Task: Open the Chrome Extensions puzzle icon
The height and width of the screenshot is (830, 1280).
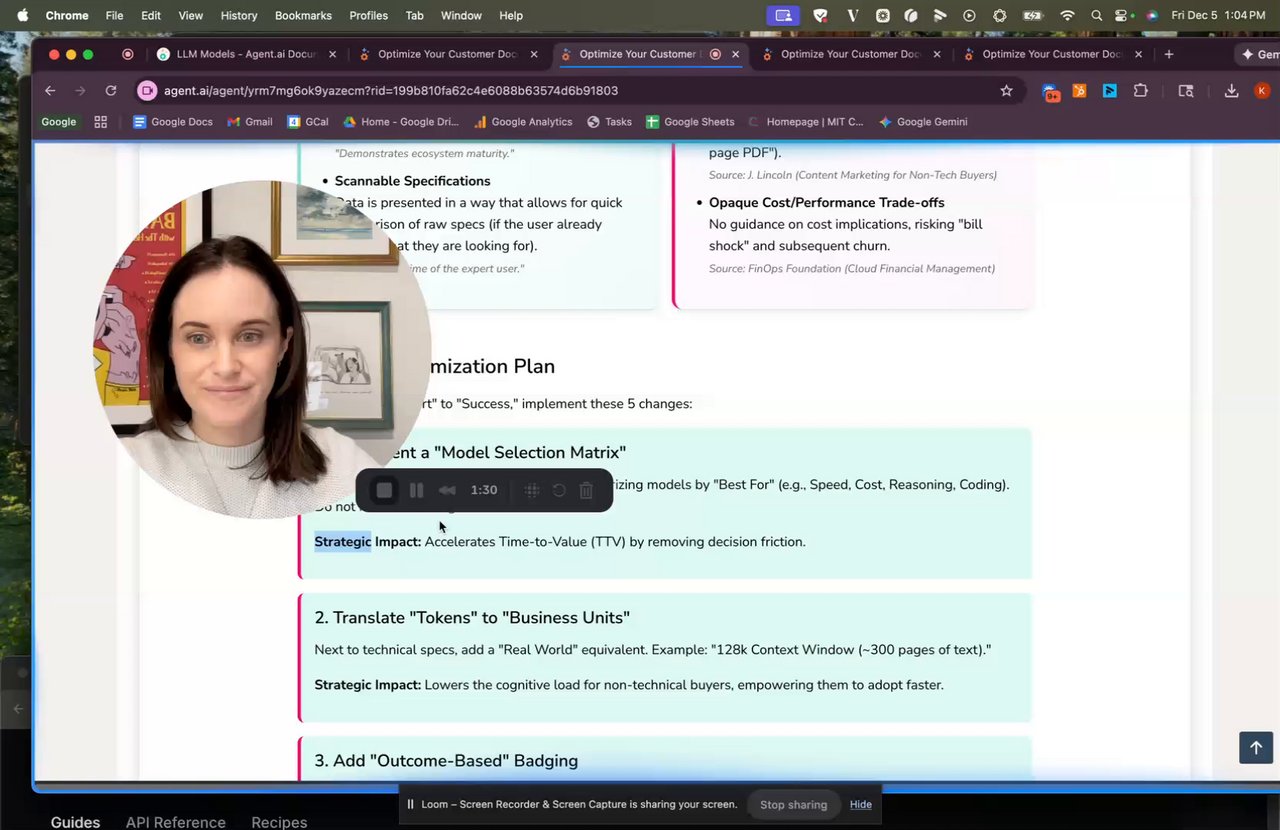Action: click(1141, 90)
